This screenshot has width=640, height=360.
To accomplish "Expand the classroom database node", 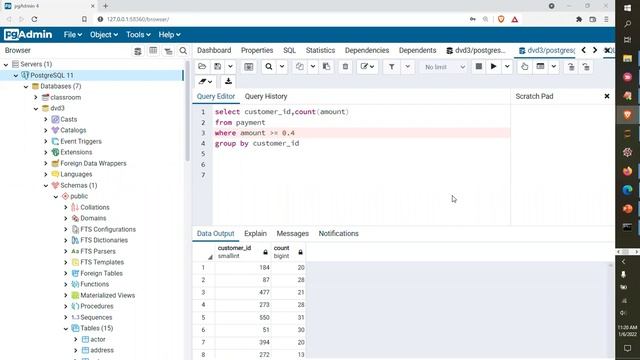I will click(36, 98).
